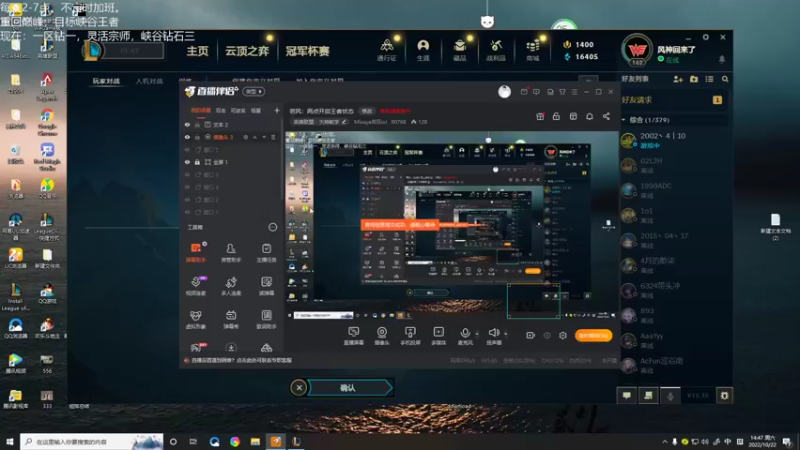Click the unlock icon in streaming info bar
Screen dimensions: 800x450
[556, 116]
